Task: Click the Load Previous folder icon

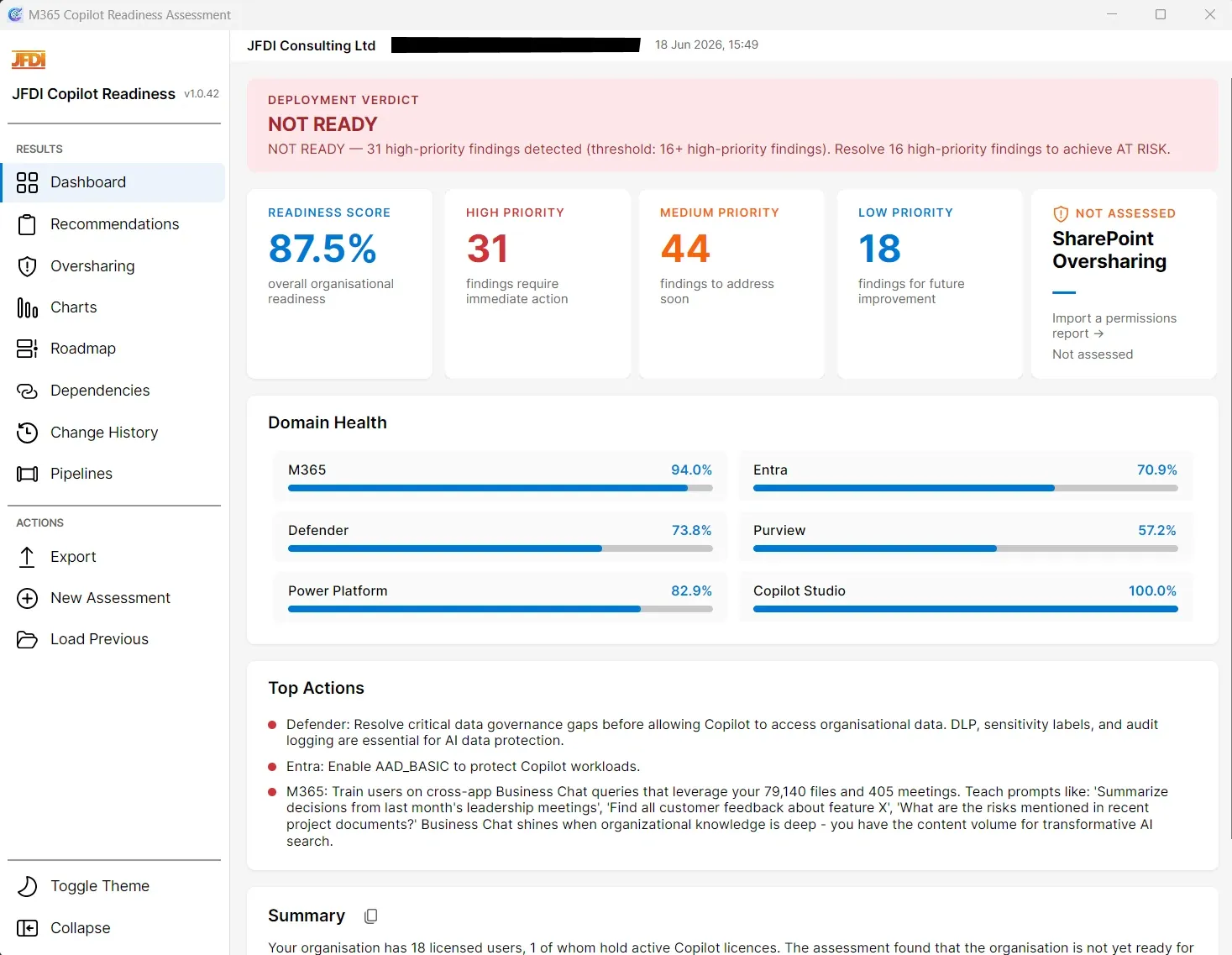Action: coord(28,639)
